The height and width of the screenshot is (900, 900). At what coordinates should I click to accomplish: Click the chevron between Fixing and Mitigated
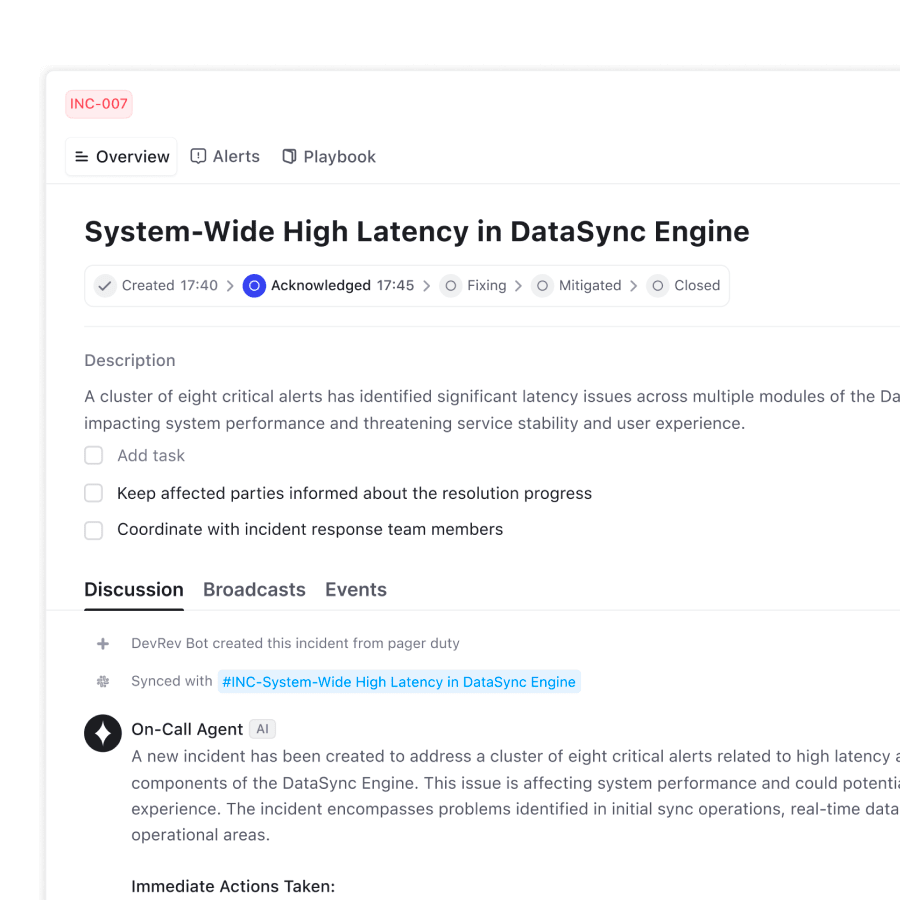[x=519, y=285]
